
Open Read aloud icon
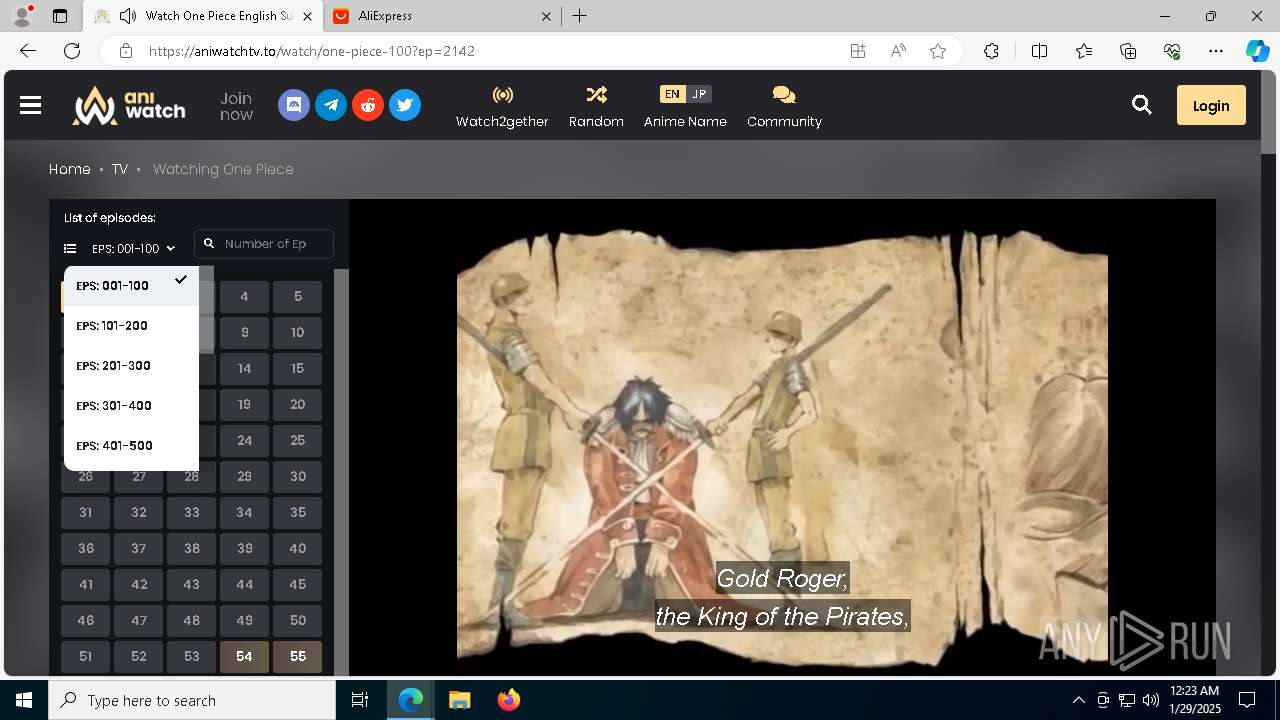[x=898, y=51]
